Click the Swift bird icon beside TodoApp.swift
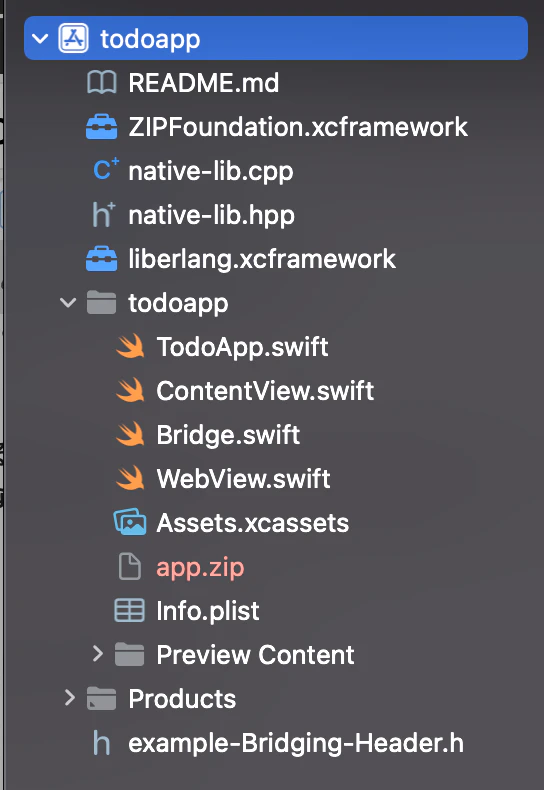 click(130, 347)
